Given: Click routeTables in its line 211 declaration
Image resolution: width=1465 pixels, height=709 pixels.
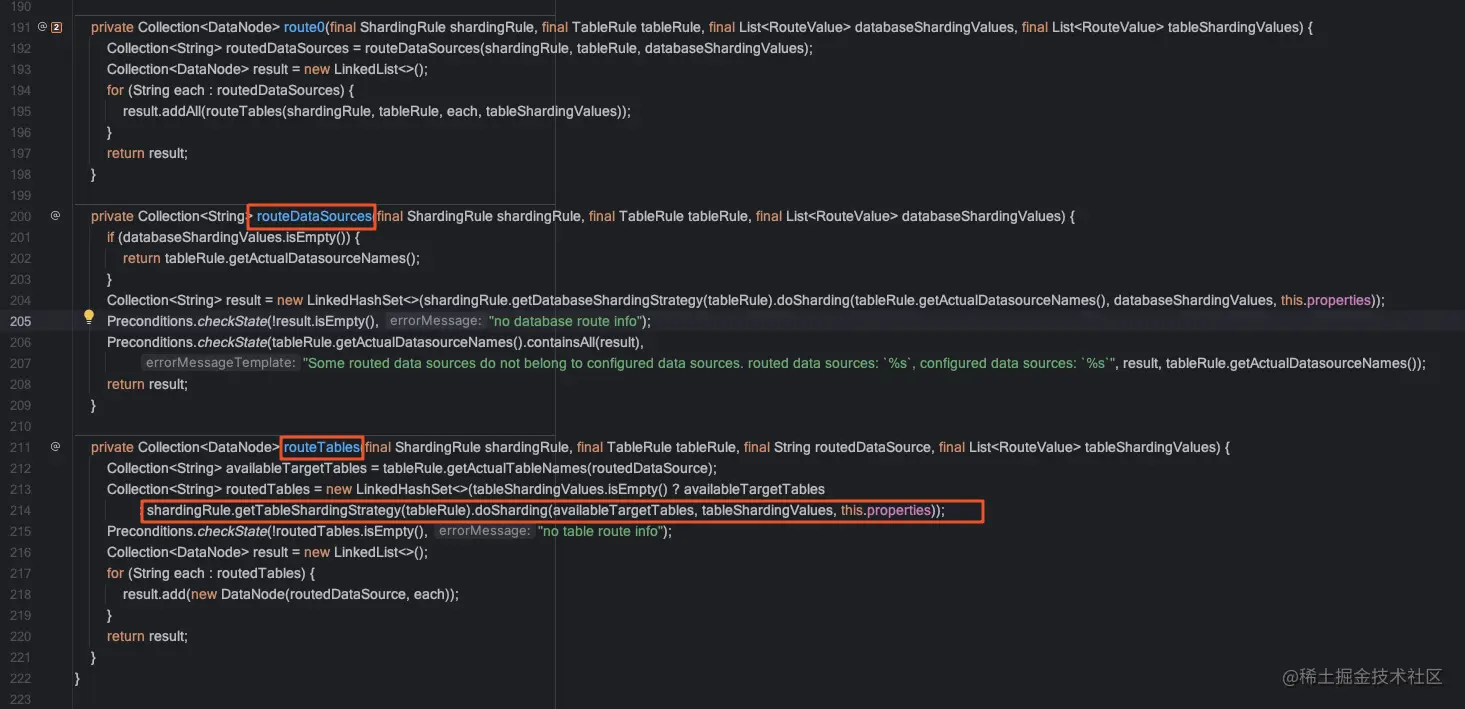Looking at the screenshot, I should 322,447.
